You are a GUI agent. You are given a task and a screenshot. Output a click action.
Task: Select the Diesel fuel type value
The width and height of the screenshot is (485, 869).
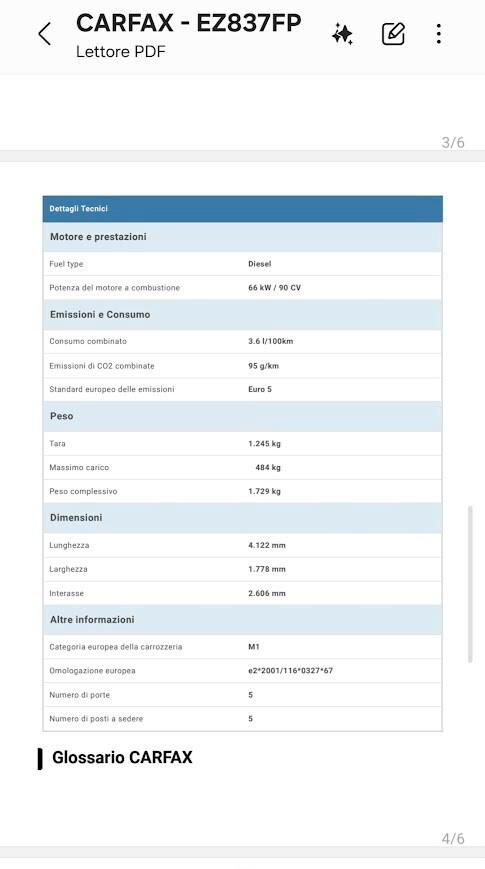coord(259,264)
